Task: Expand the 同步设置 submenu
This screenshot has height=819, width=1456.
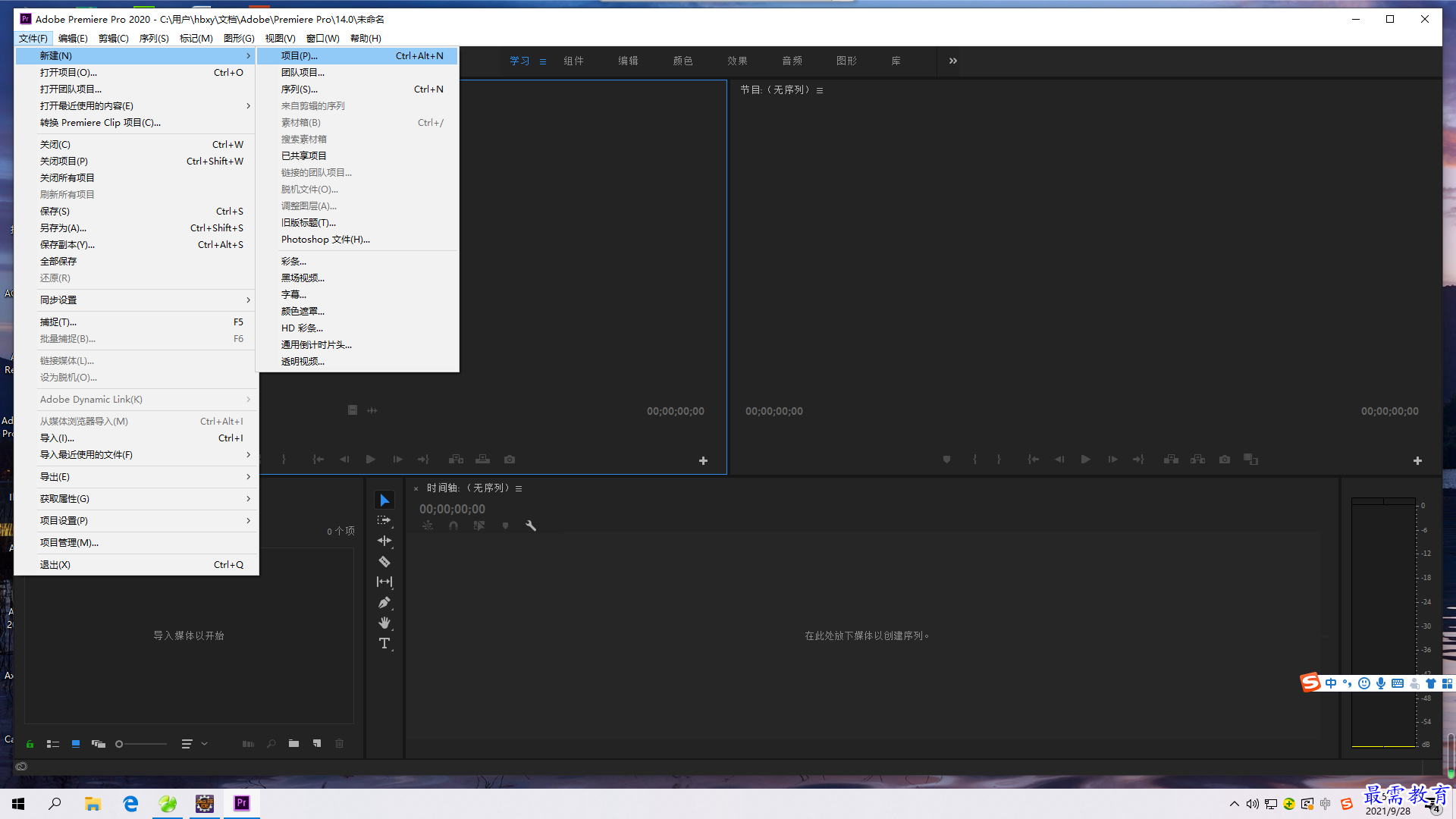Action: 136,300
